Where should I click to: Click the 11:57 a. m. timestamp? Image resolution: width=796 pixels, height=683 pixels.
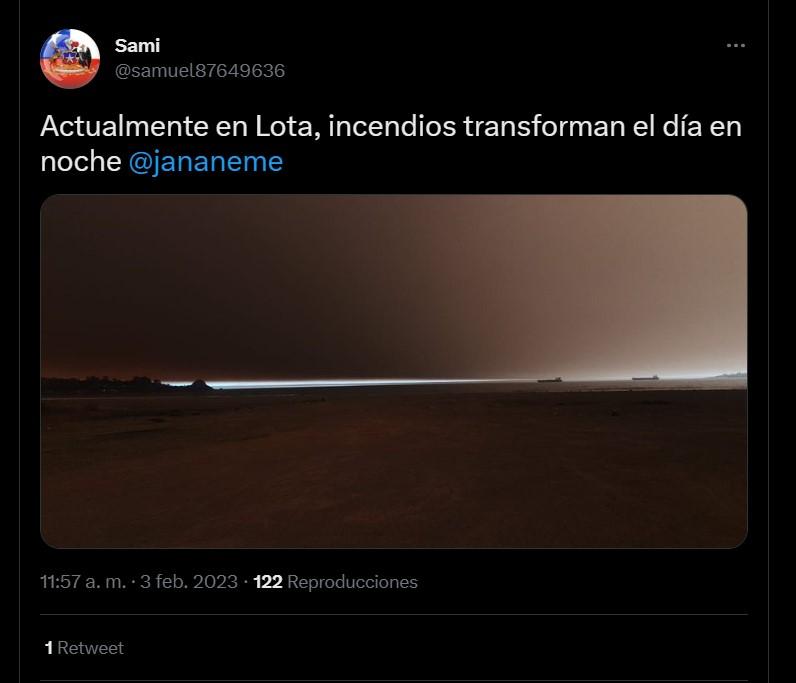(x=83, y=581)
